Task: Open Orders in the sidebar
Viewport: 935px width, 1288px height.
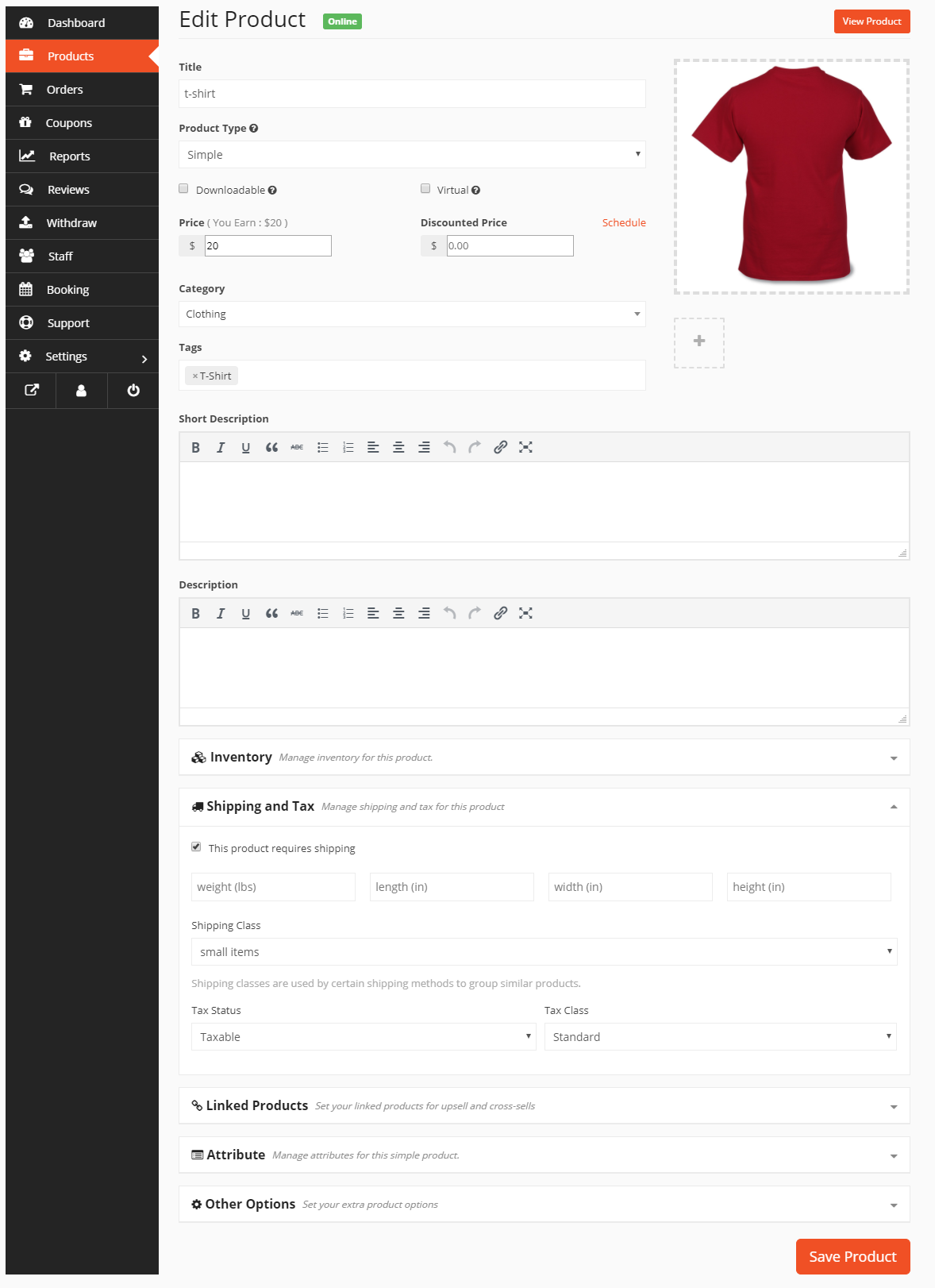Action: coord(83,90)
